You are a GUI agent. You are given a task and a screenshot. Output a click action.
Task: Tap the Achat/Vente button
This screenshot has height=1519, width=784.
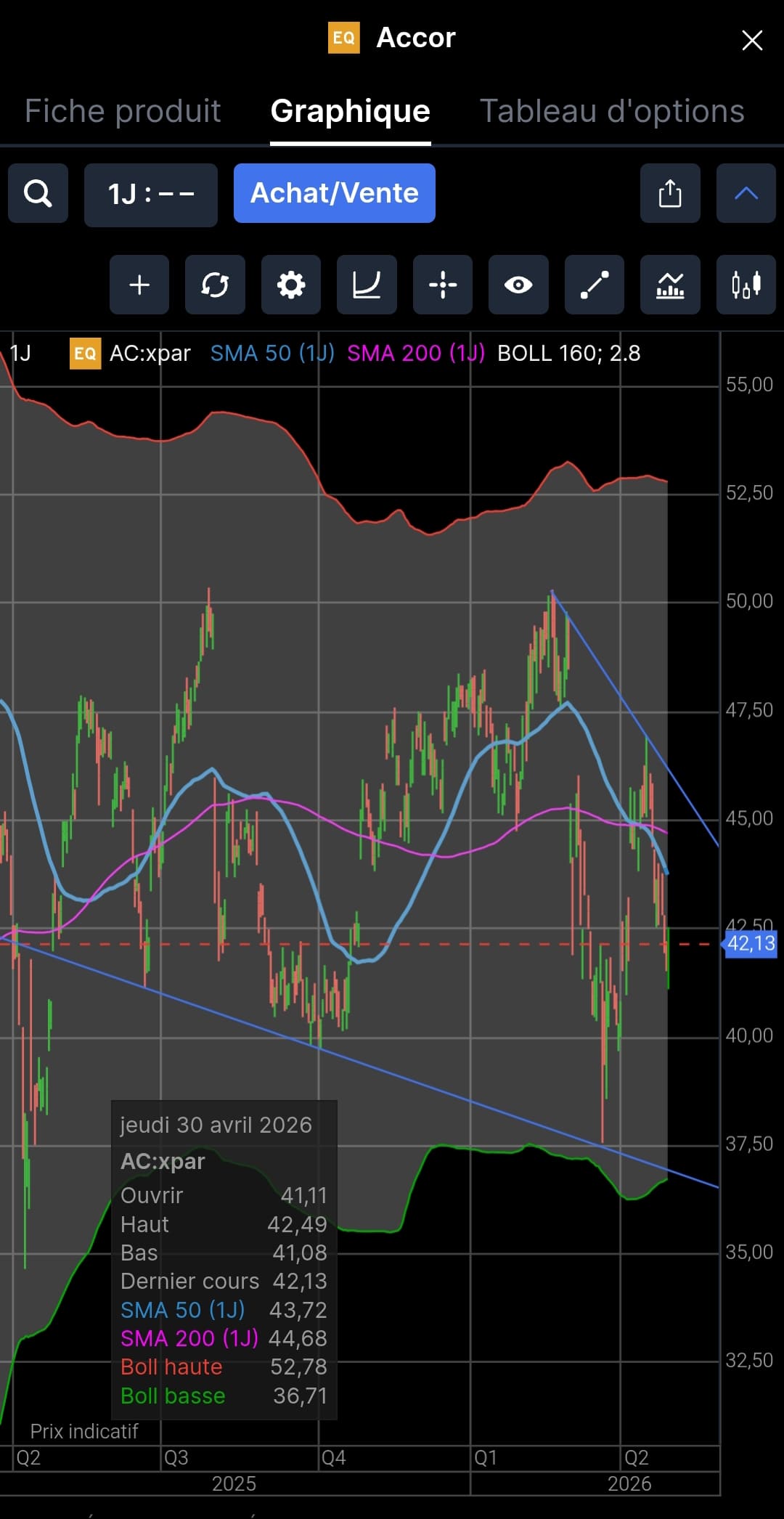click(x=335, y=193)
